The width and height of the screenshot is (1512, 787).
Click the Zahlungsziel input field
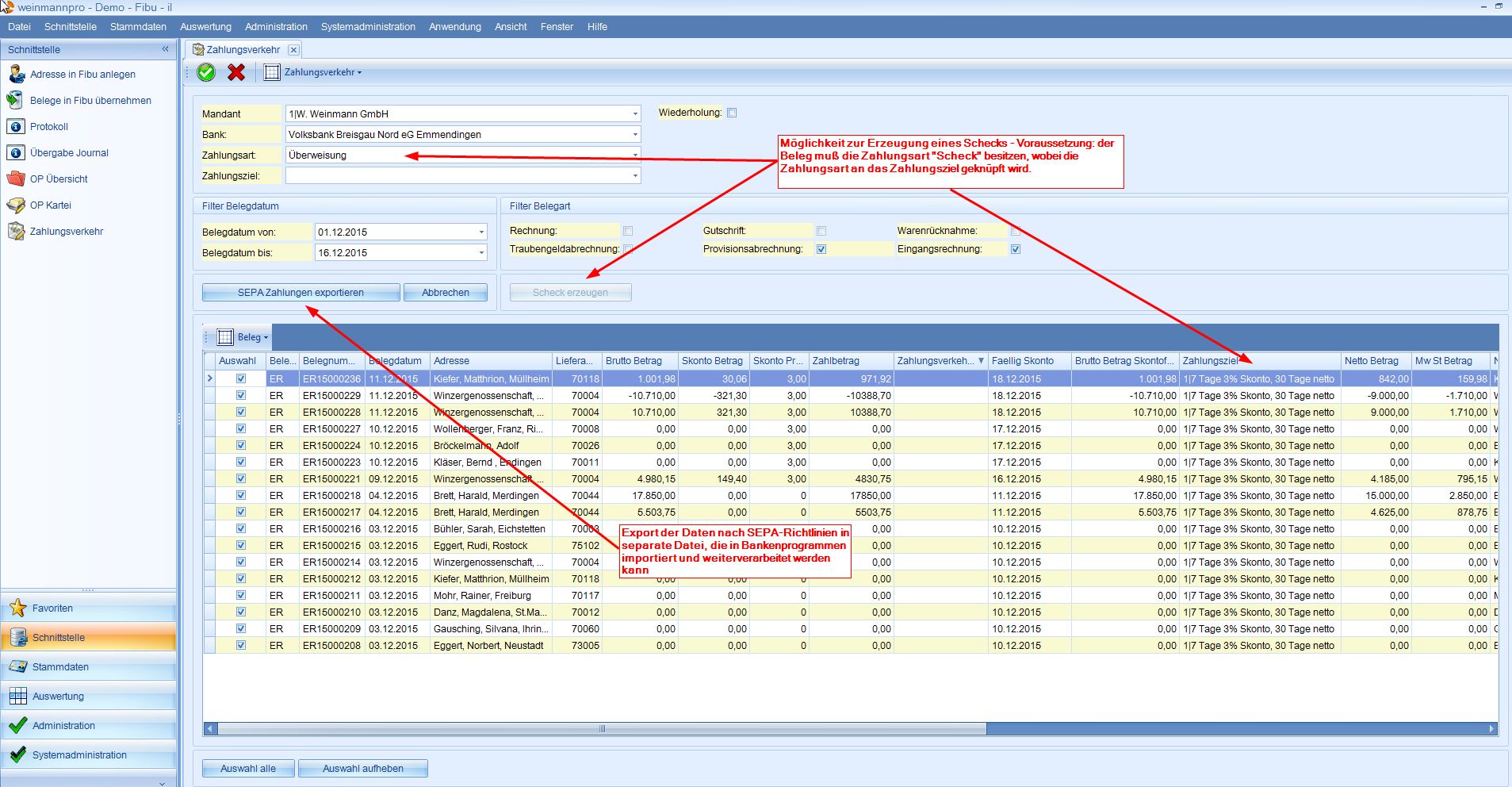(x=458, y=176)
